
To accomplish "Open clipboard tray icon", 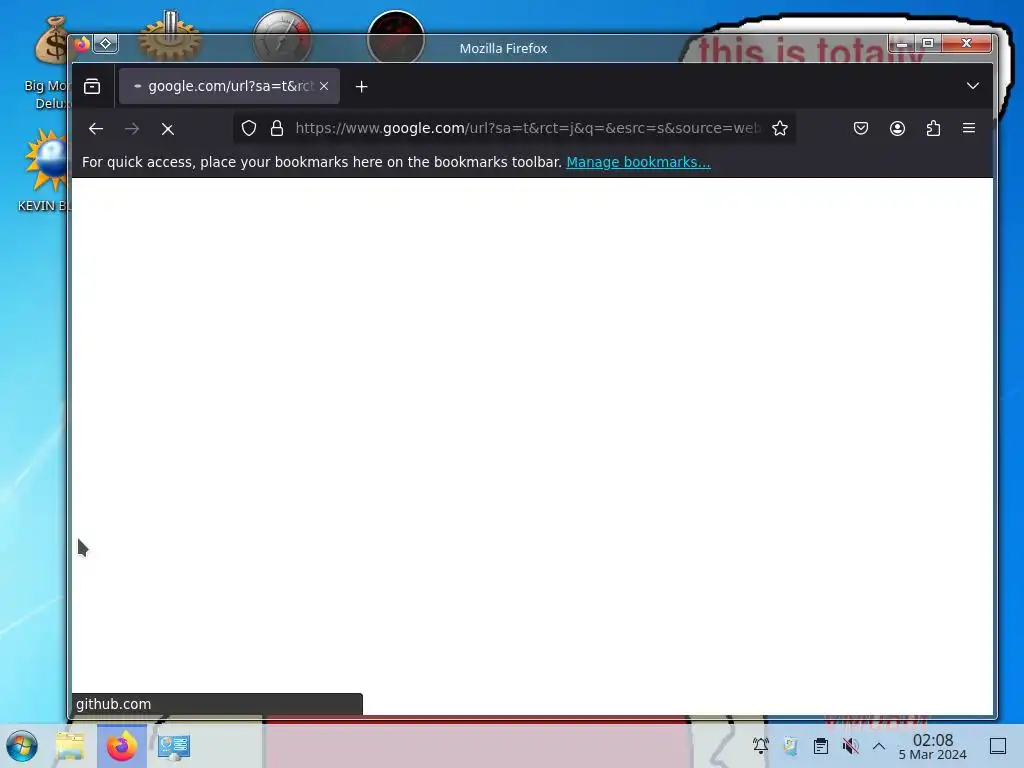I will click(821, 746).
